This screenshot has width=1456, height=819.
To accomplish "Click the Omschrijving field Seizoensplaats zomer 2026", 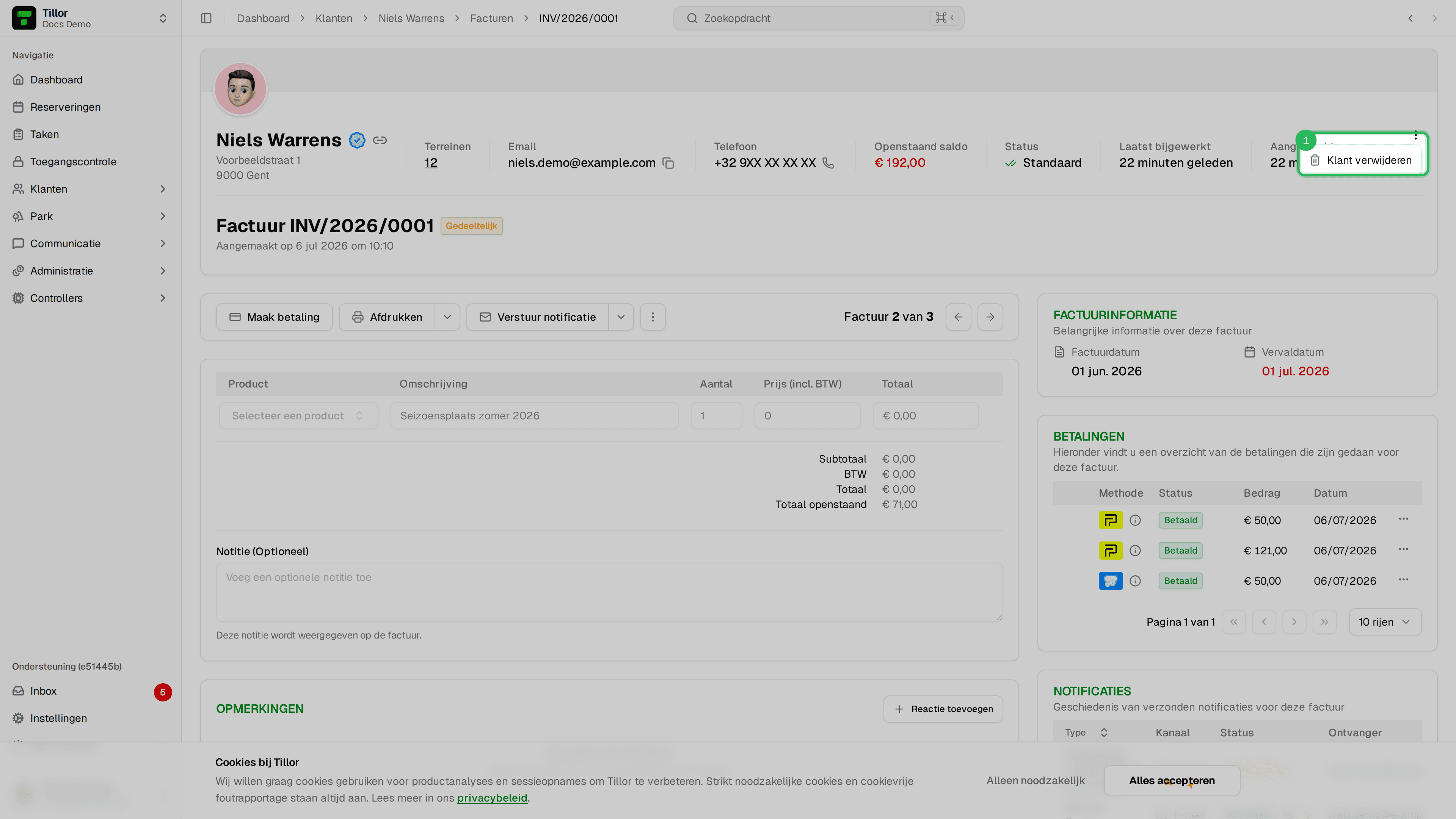I will pos(534,416).
